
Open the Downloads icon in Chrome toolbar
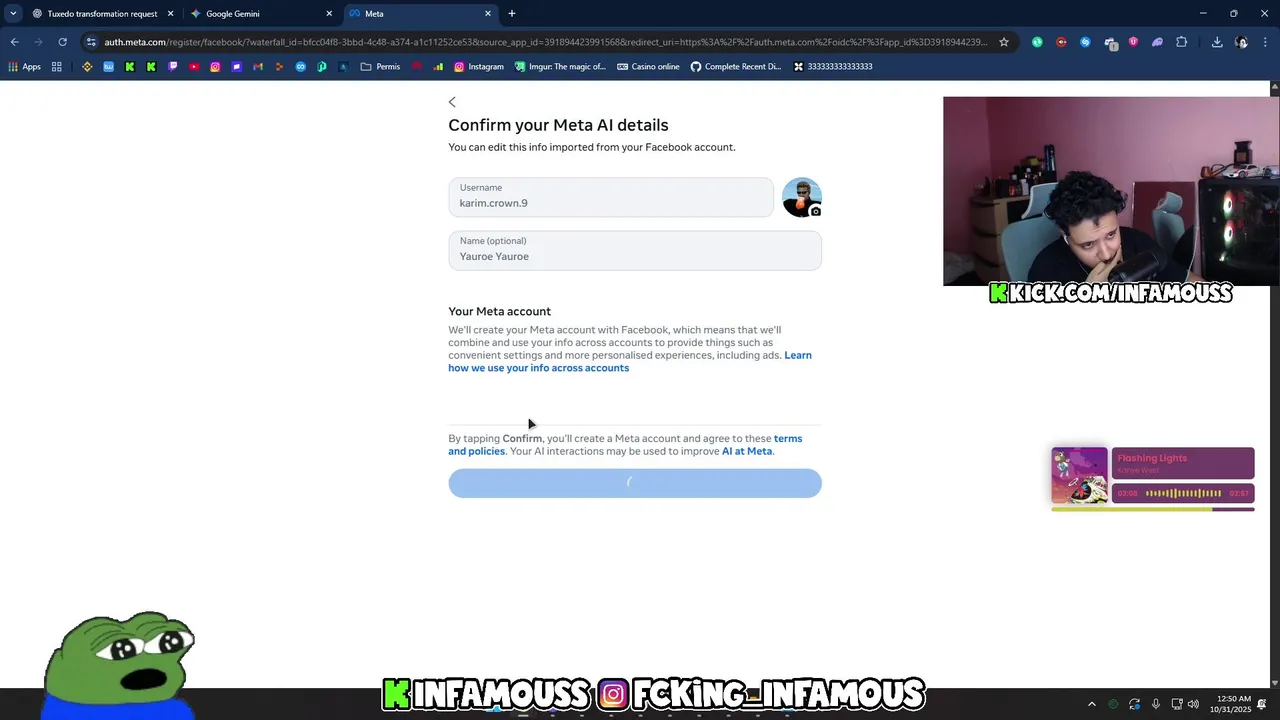coord(1217,42)
